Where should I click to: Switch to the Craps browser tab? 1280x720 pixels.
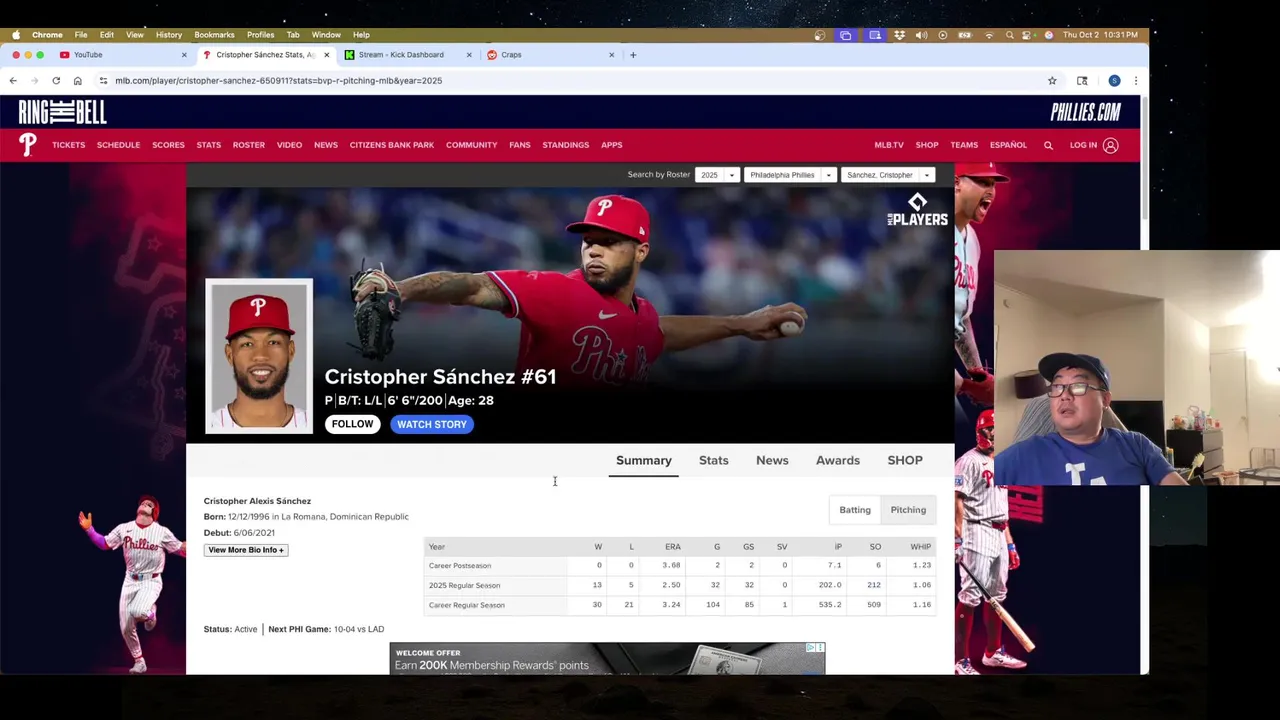point(548,55)
